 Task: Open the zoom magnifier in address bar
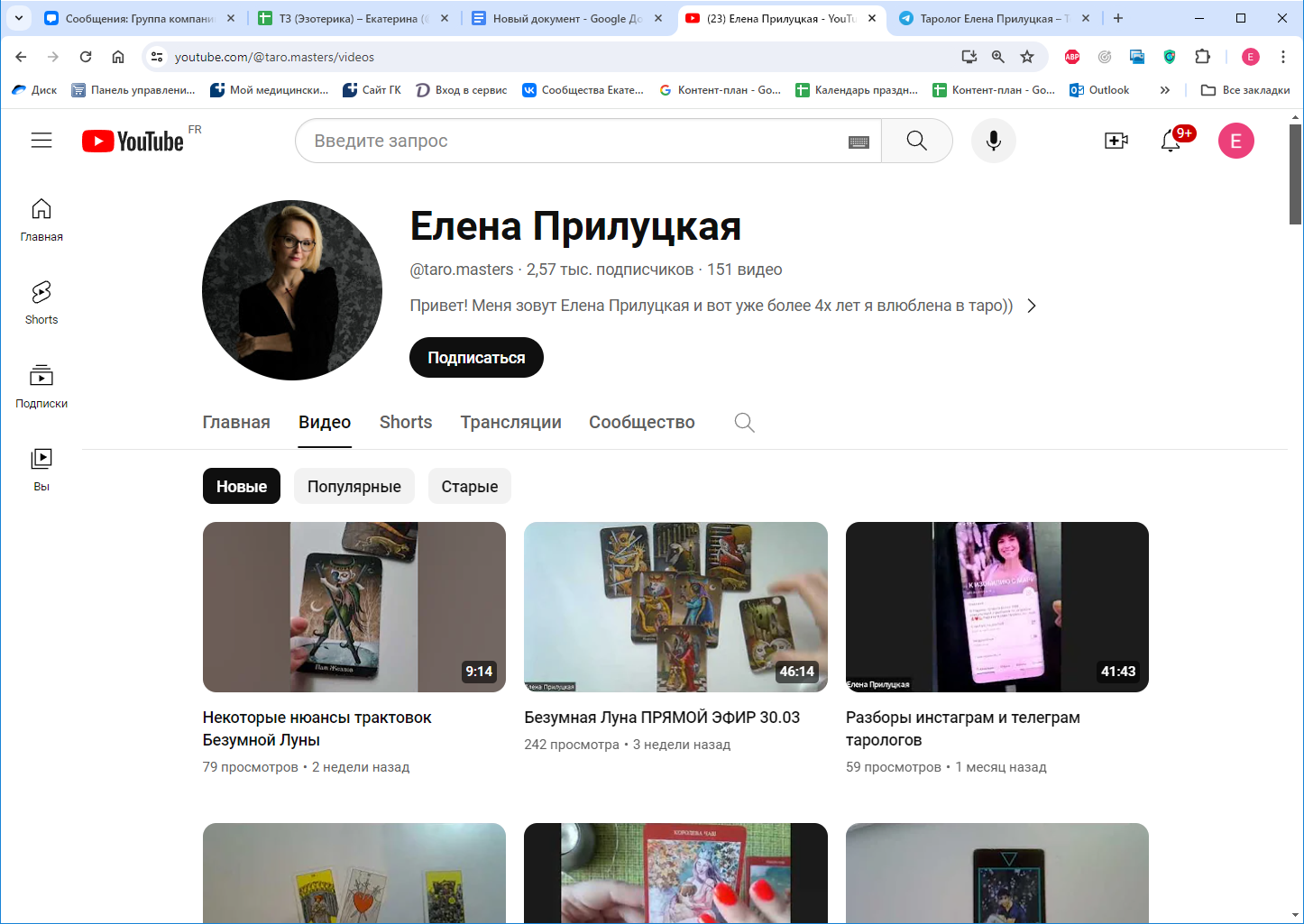[997, 57]
